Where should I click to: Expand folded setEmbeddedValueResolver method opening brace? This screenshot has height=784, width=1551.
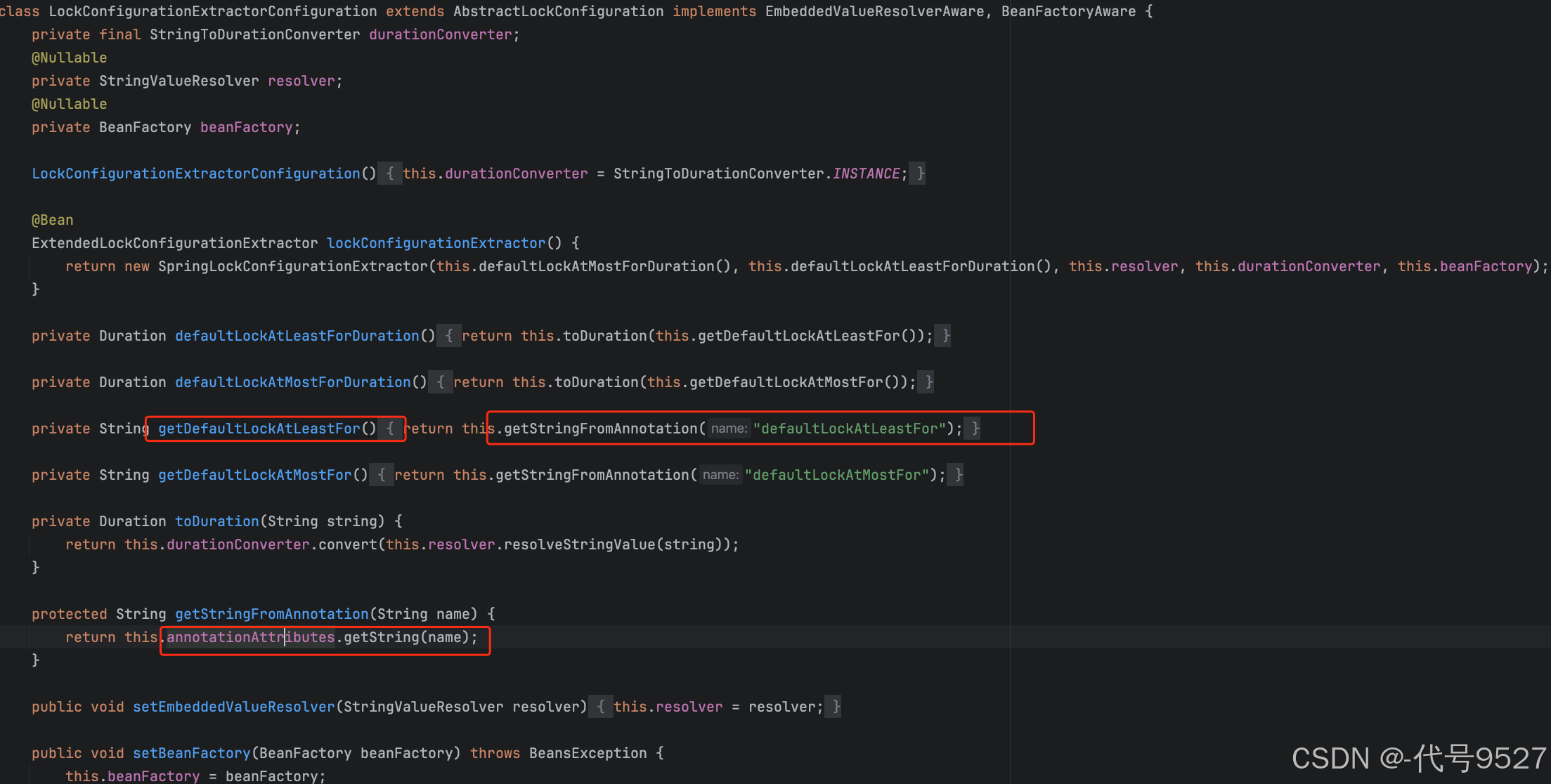point(601,707)
